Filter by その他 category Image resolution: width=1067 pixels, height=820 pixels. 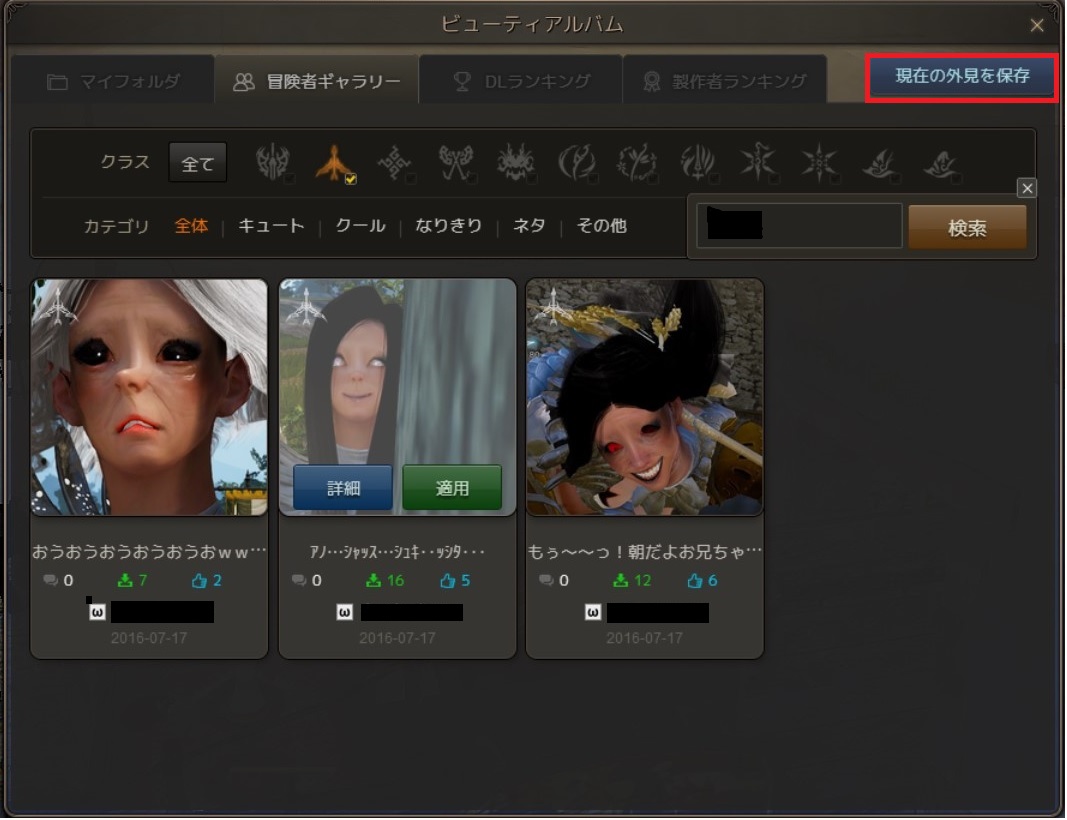point(602,226)
